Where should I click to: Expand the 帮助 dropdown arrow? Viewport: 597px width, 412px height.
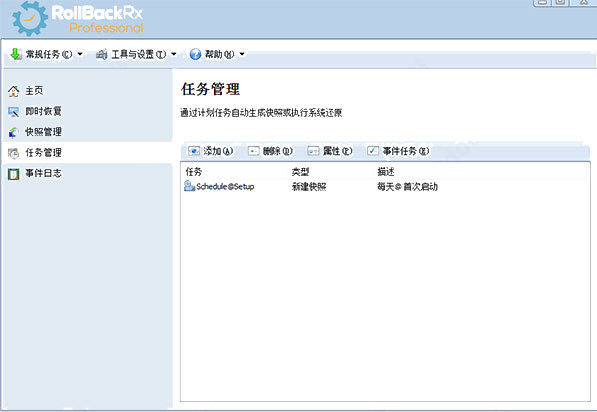(x=242, y=54)
